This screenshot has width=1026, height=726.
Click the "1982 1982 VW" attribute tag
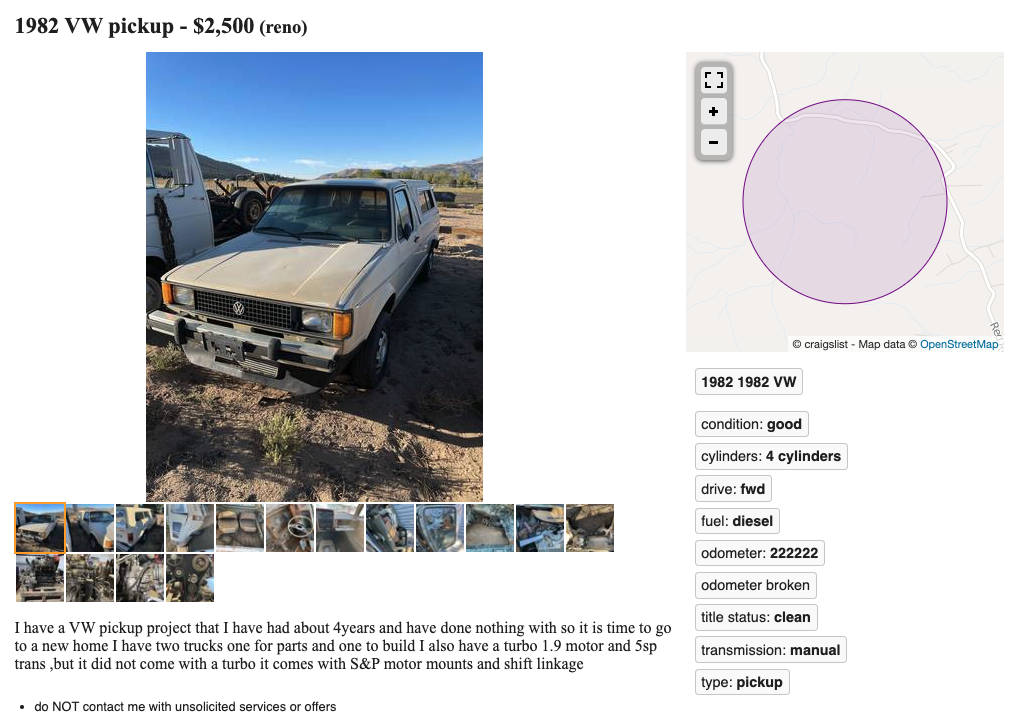[x=749, y=382]
